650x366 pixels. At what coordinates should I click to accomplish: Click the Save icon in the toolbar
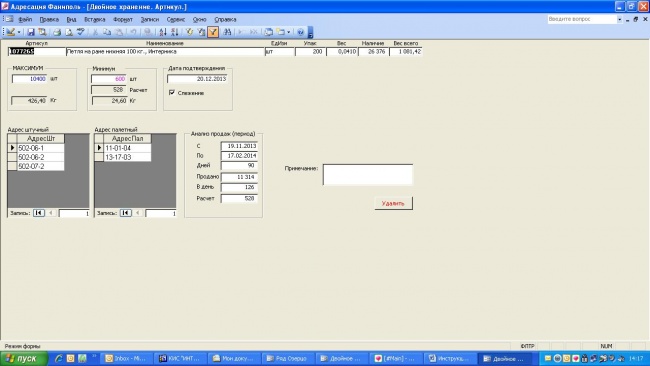point(31,32)
